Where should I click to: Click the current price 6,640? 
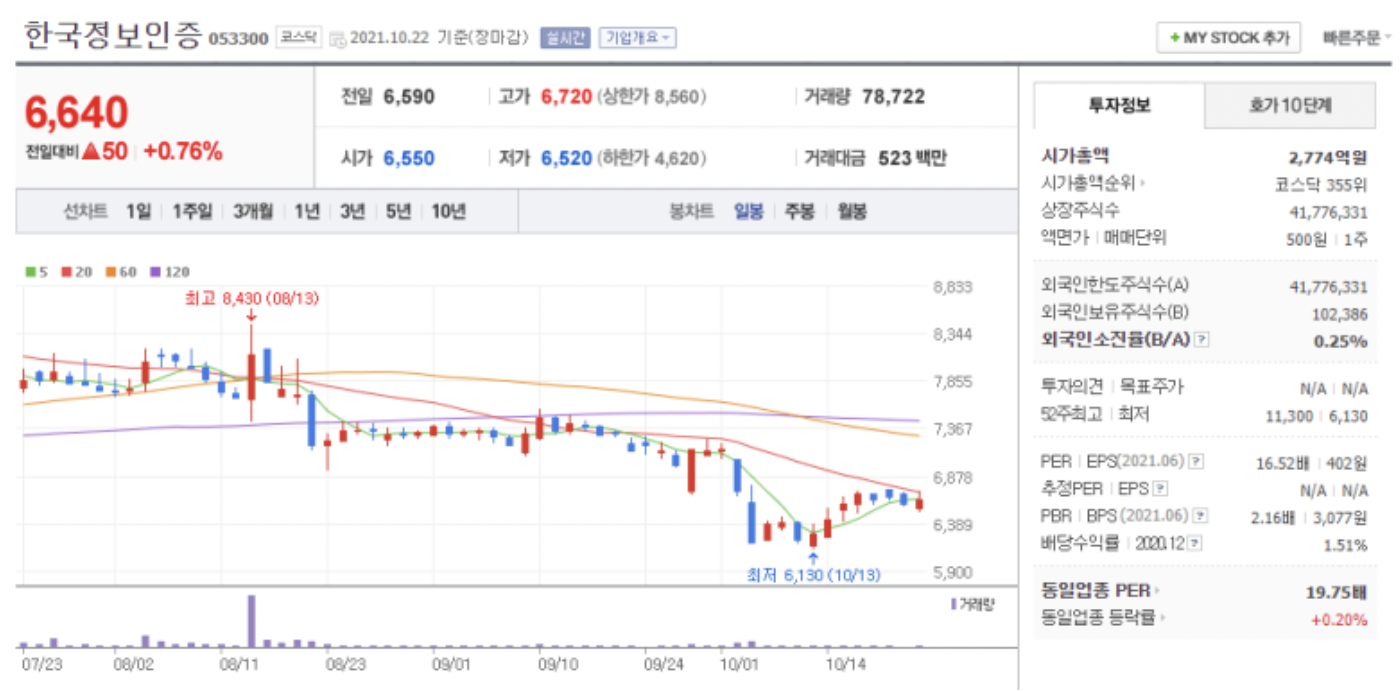click(x=77, y=113)
